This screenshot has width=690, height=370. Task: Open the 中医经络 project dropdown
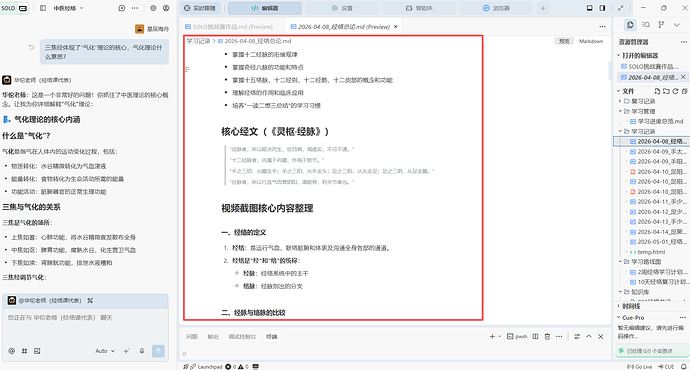pyautogui.click(x=68, y=8)
